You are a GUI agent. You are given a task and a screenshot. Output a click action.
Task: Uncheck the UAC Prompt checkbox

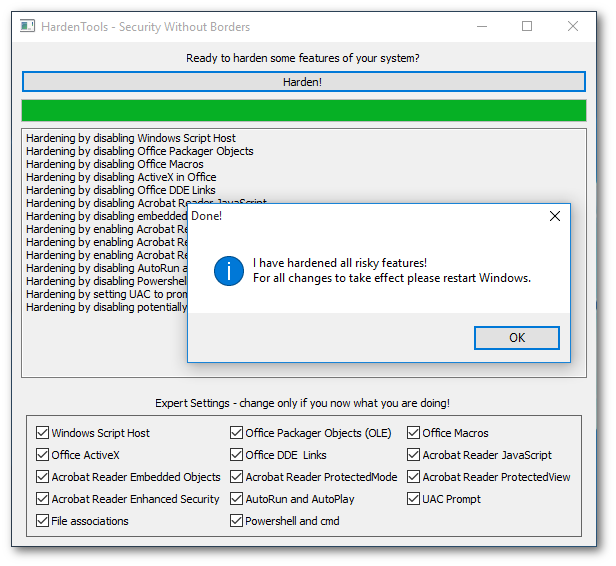[x=413, y=498]
